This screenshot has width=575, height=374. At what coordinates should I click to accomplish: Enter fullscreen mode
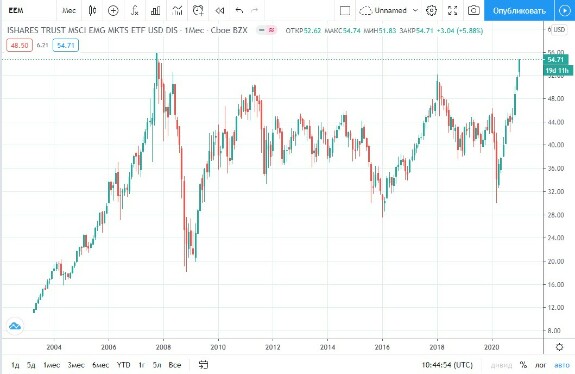pyautogui.click(x=453, y=11)
